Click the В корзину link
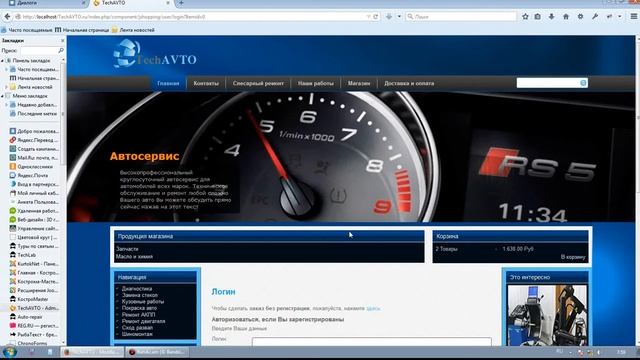This screenshot has height=360, width=640. pyautogui.click(x=573, y=257)
